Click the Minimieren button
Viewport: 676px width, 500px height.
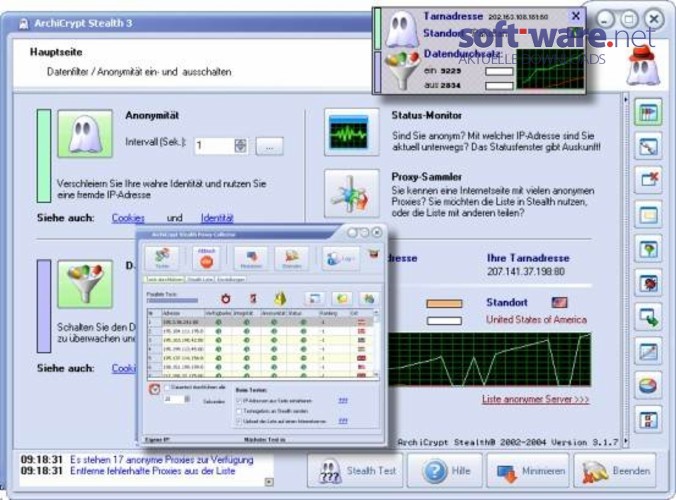530,470
